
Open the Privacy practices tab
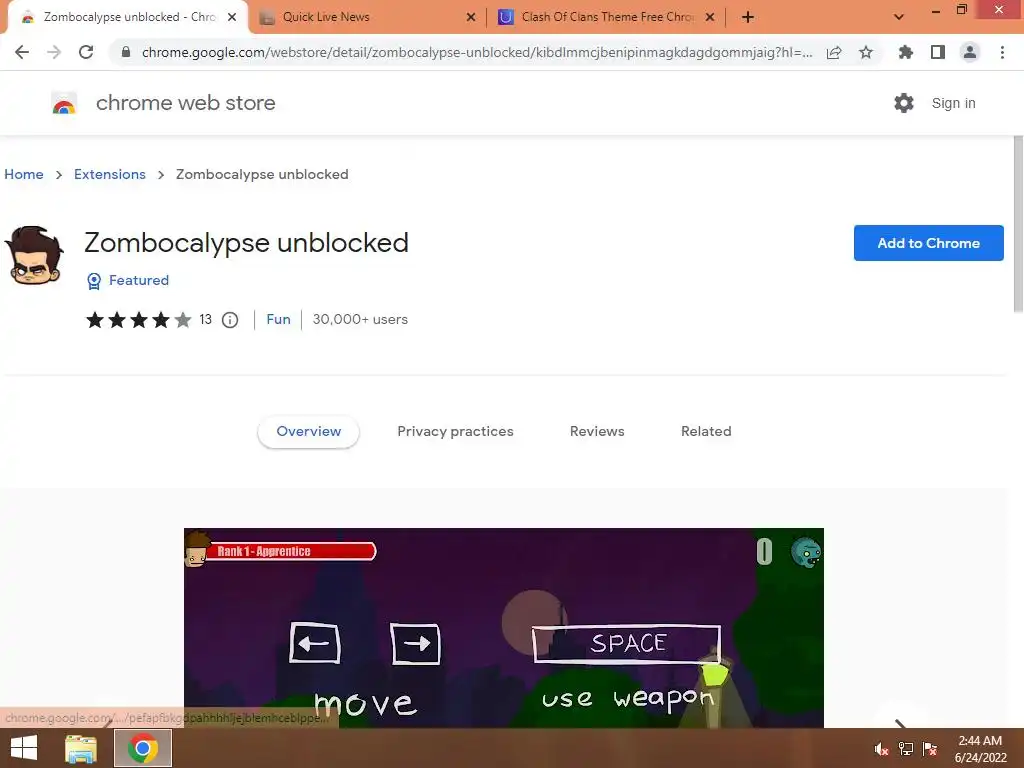[455, 432]
